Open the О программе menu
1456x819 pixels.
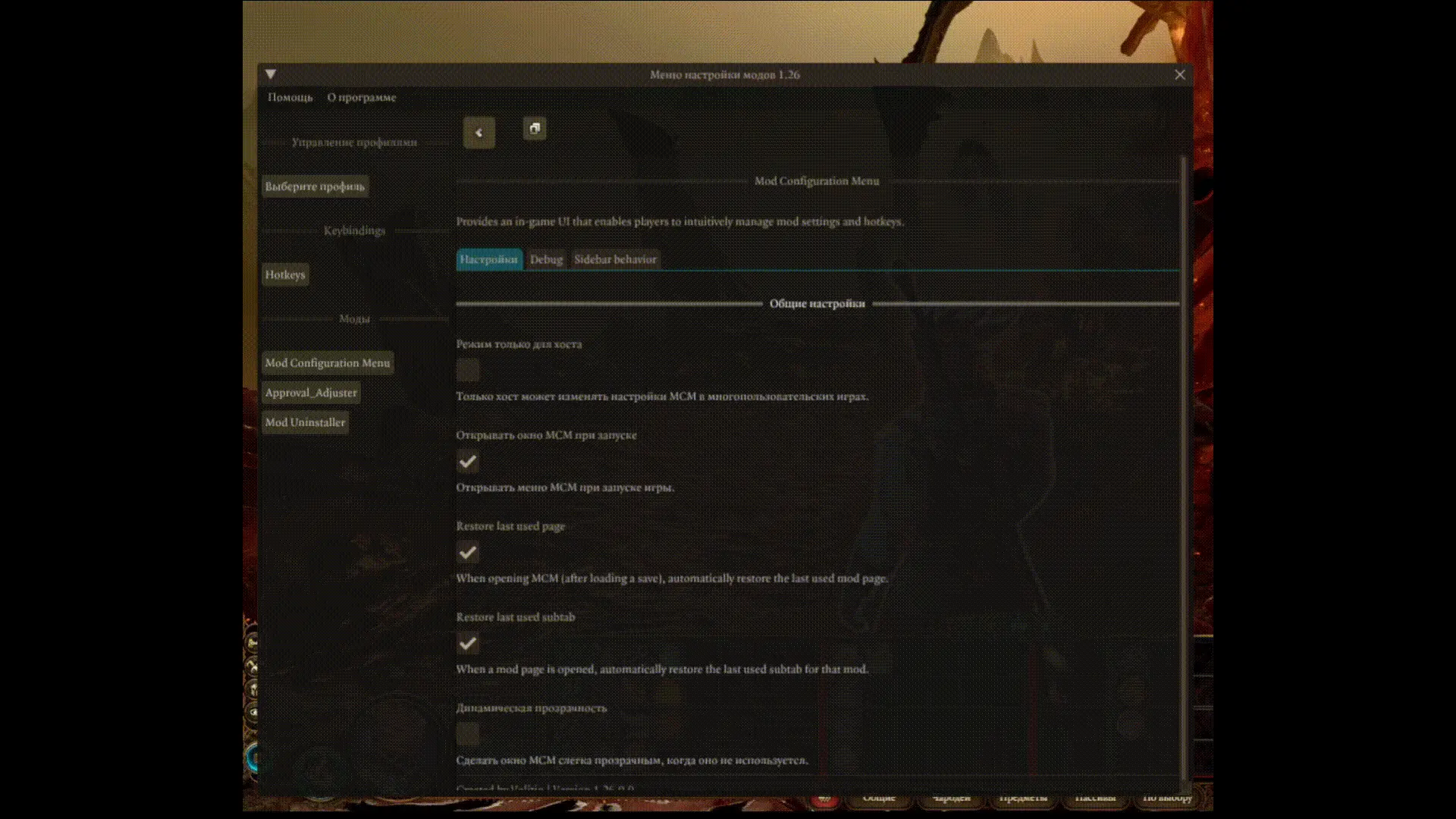[x=362, y=97]
